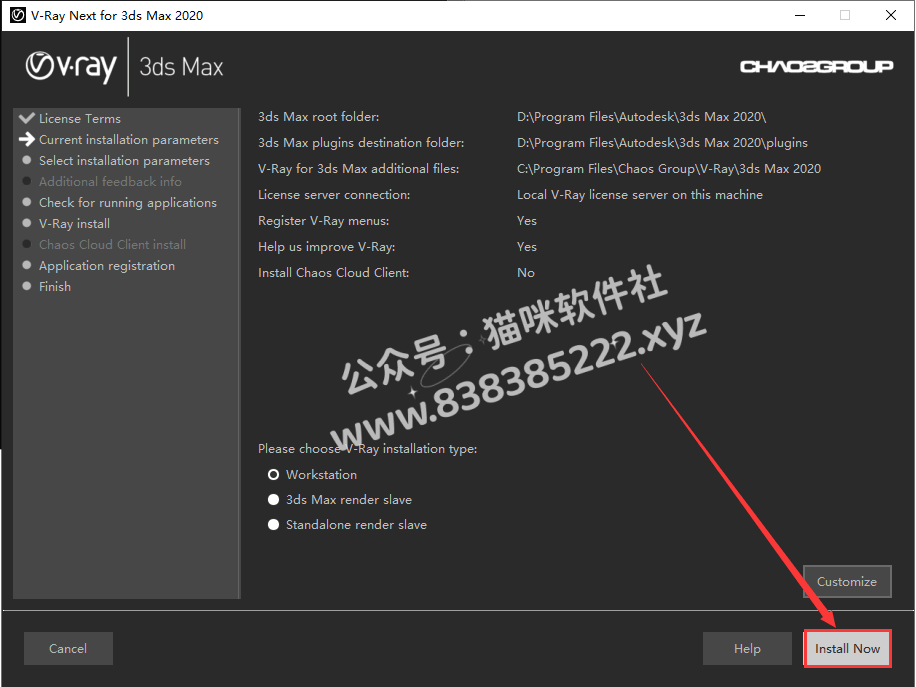Click the 3ds Max root folder label

[x=318, y=117]
